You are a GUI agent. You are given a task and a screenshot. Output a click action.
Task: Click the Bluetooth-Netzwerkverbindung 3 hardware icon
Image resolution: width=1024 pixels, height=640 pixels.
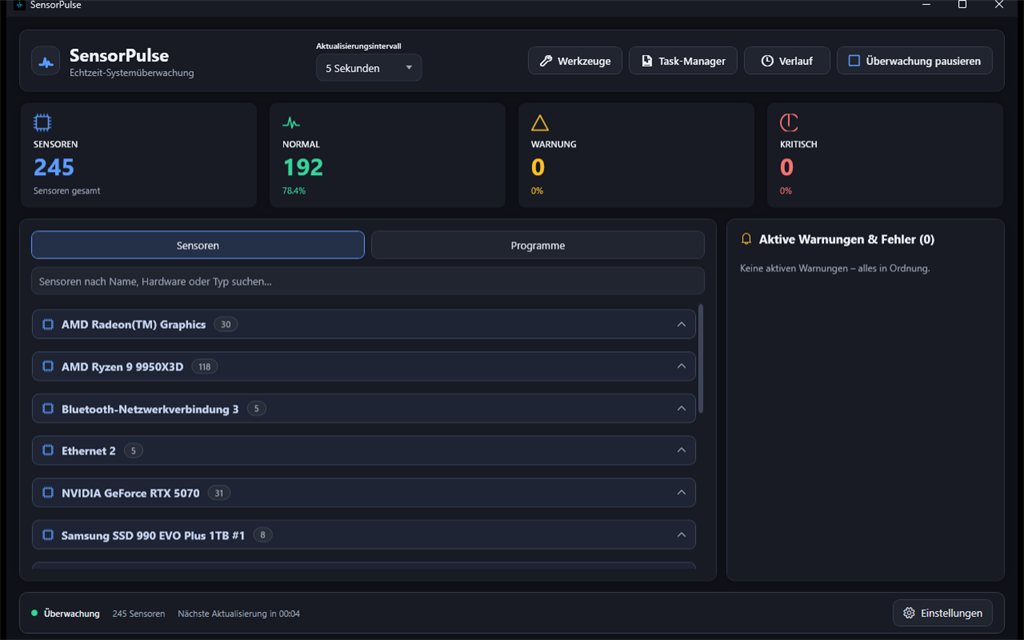pyautogui.click(x=48, y=409)
